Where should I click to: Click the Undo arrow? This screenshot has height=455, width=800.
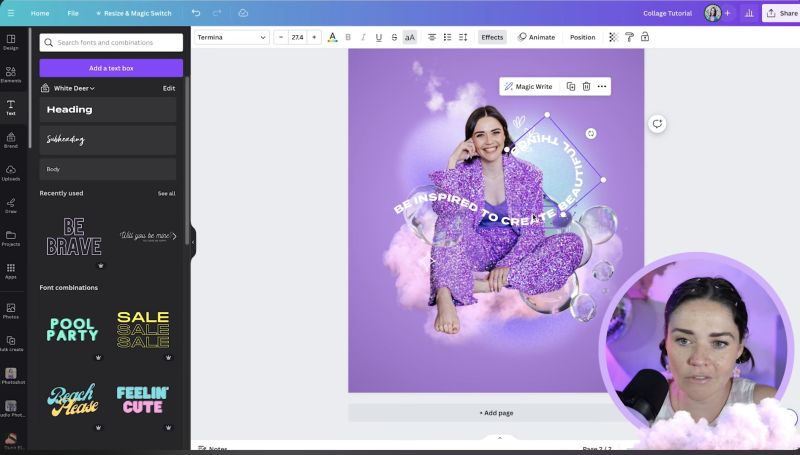coord(196,13)
